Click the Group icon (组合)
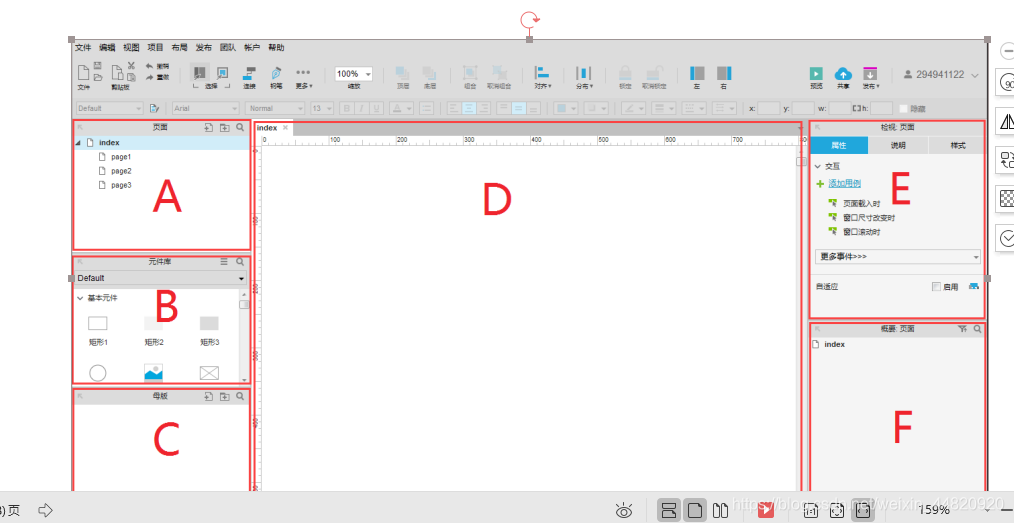 point(470,73)
